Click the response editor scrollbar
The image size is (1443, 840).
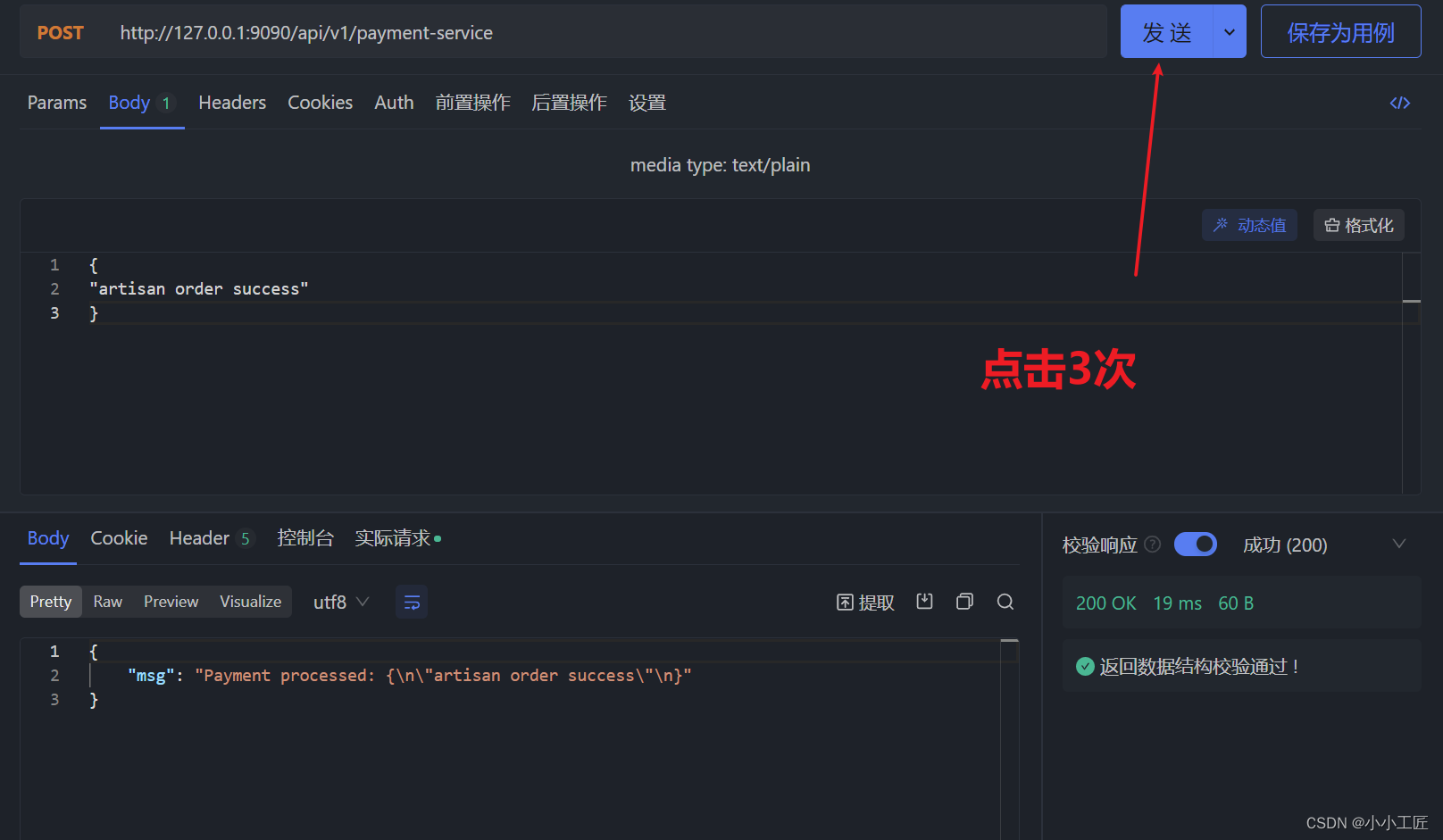(x=1010, y=739)
